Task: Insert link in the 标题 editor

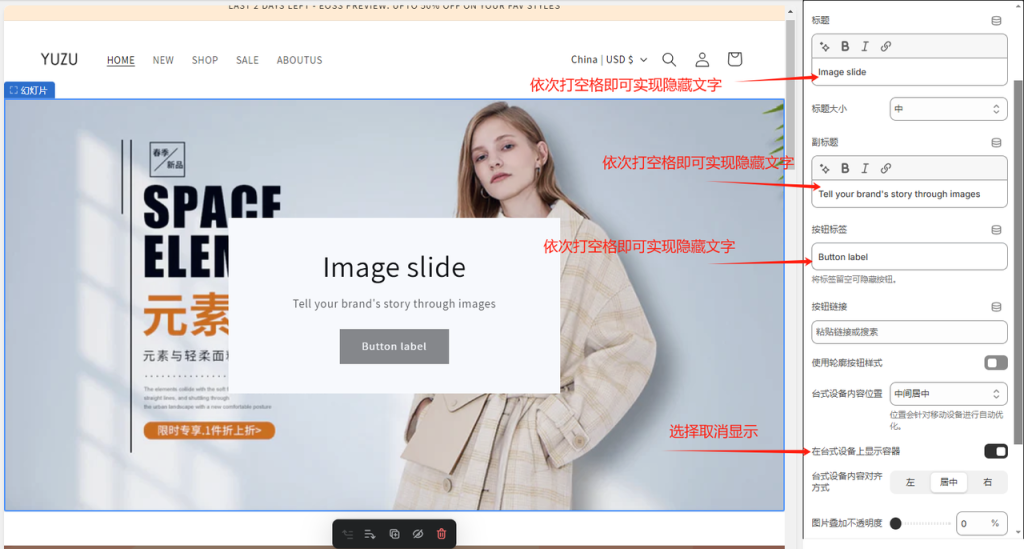Action: [x=886, y=46]
